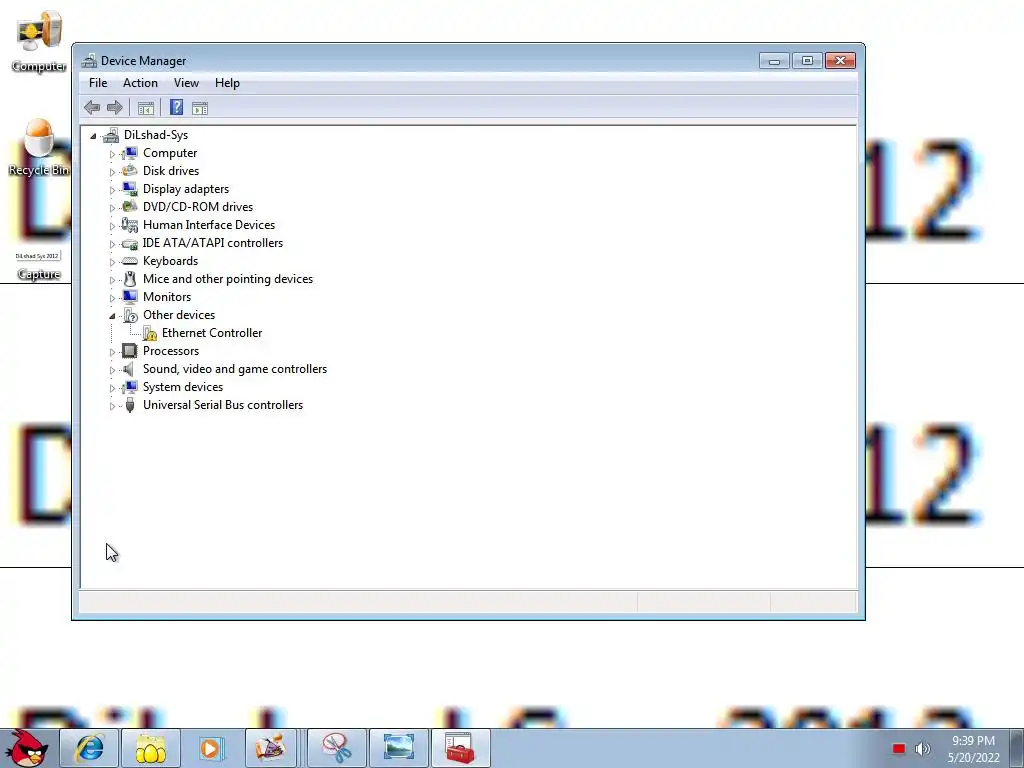This screenshot has width=1024, height=768.
Task: Open the View menu
Action: (x=186, y=83)
